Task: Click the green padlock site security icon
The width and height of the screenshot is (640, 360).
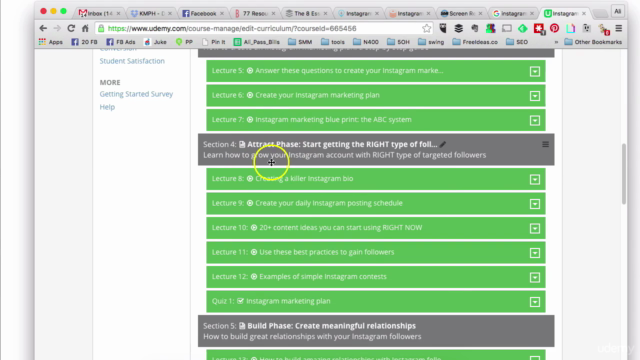Action: [x=101, y=28]
